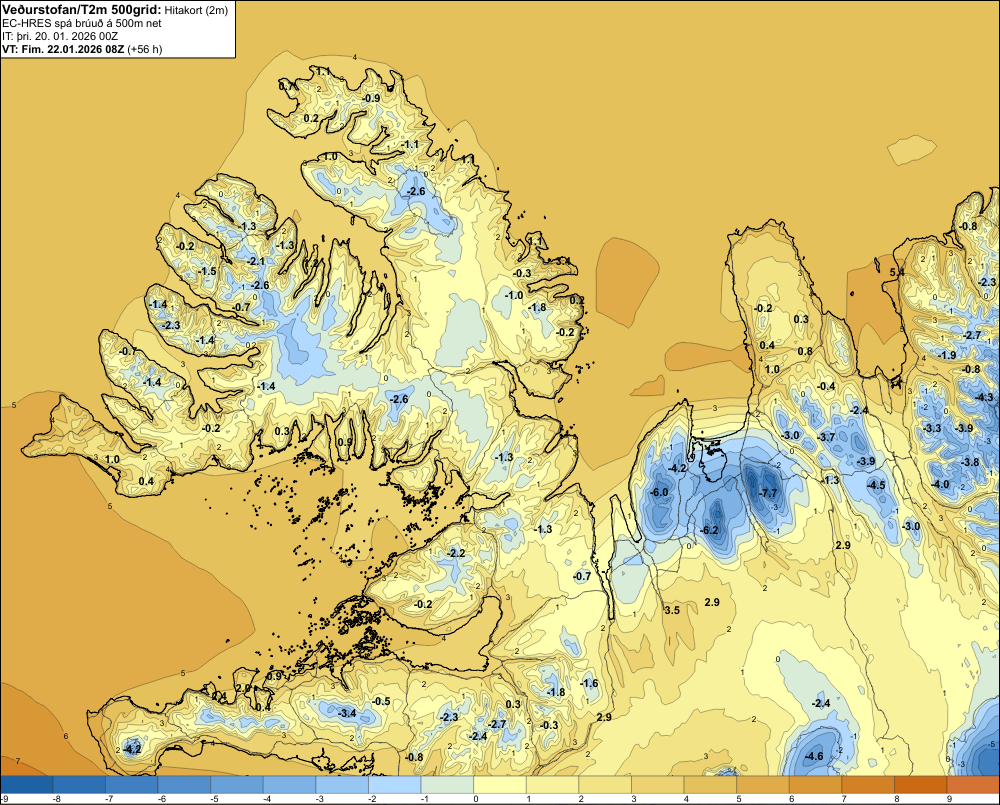Screen dimensions: 1000x805
Task: Select the -1.5 temperature label
Action: [x=207, y=271]
